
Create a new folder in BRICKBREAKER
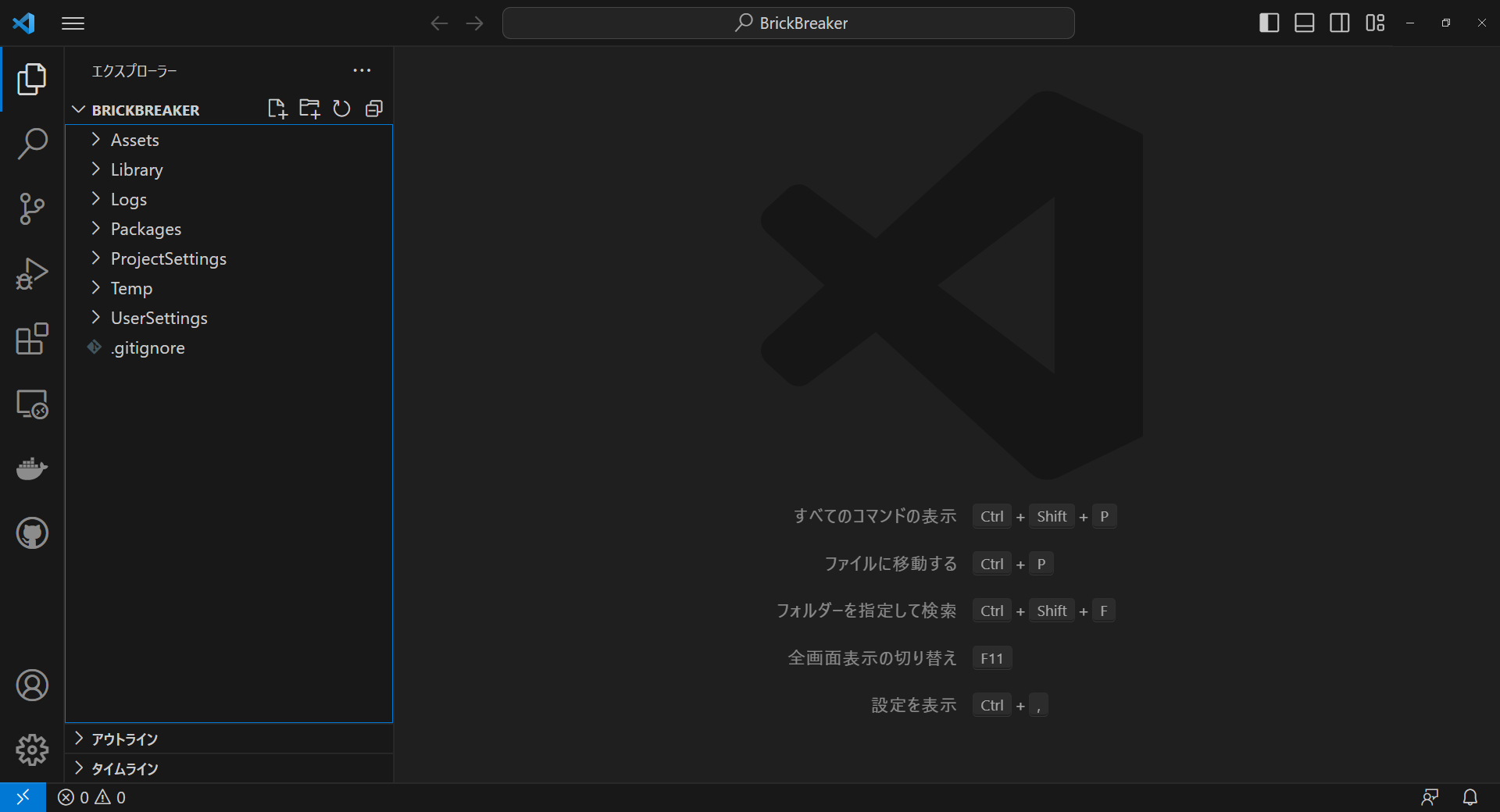pos(309,109)
